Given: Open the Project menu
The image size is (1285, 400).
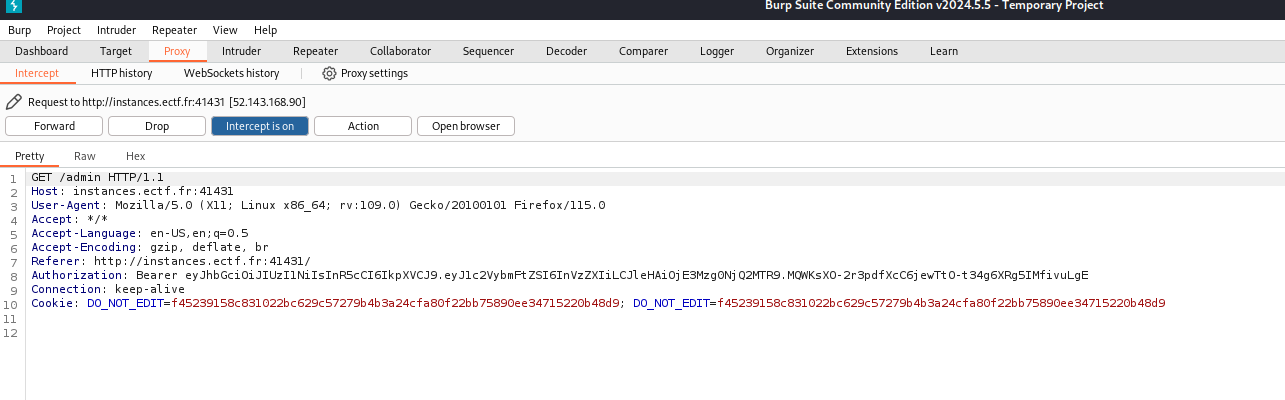Looking at the screenshot, I should coord(64,30).
